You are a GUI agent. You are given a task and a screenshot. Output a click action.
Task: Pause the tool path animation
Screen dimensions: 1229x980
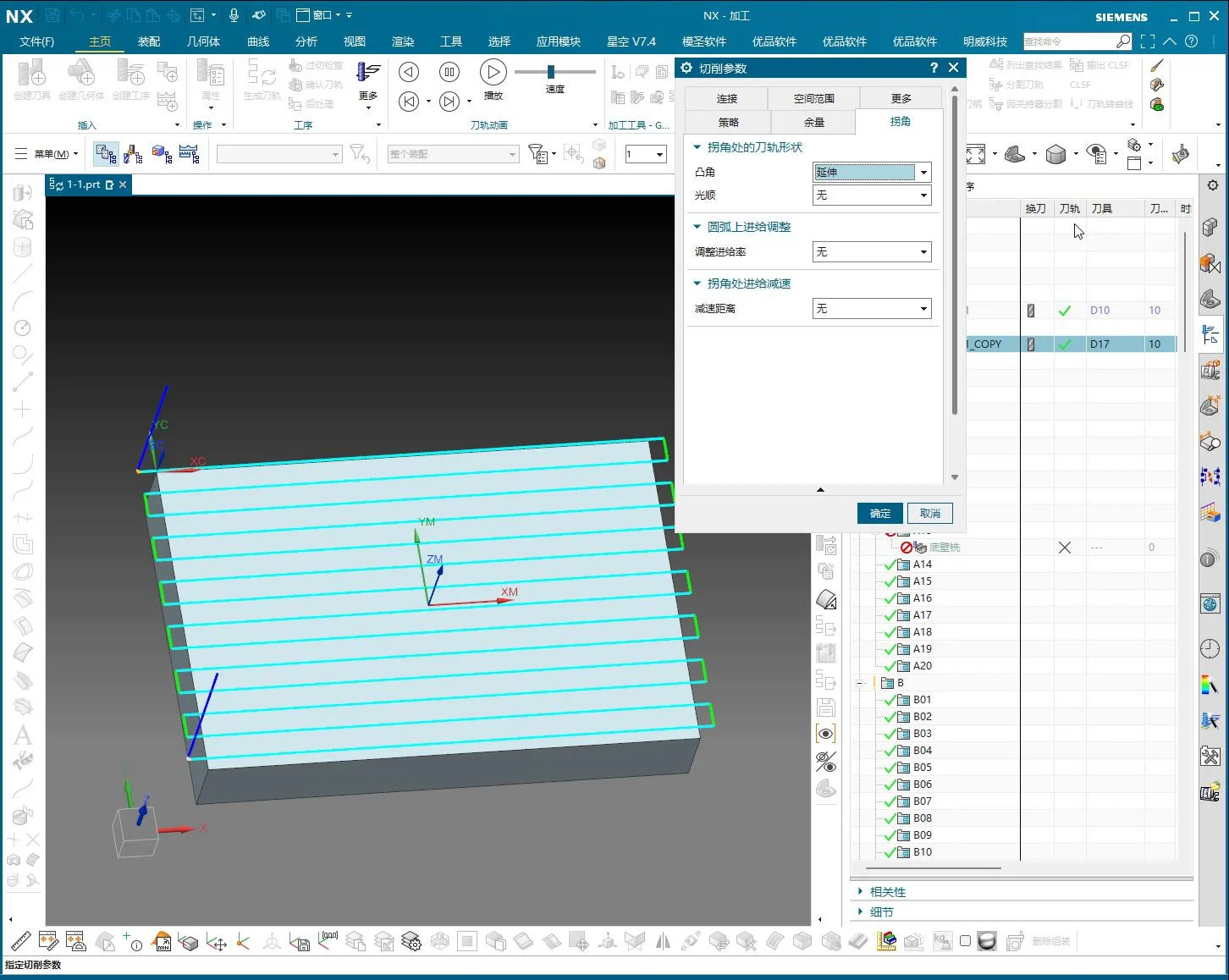[449, 71]
